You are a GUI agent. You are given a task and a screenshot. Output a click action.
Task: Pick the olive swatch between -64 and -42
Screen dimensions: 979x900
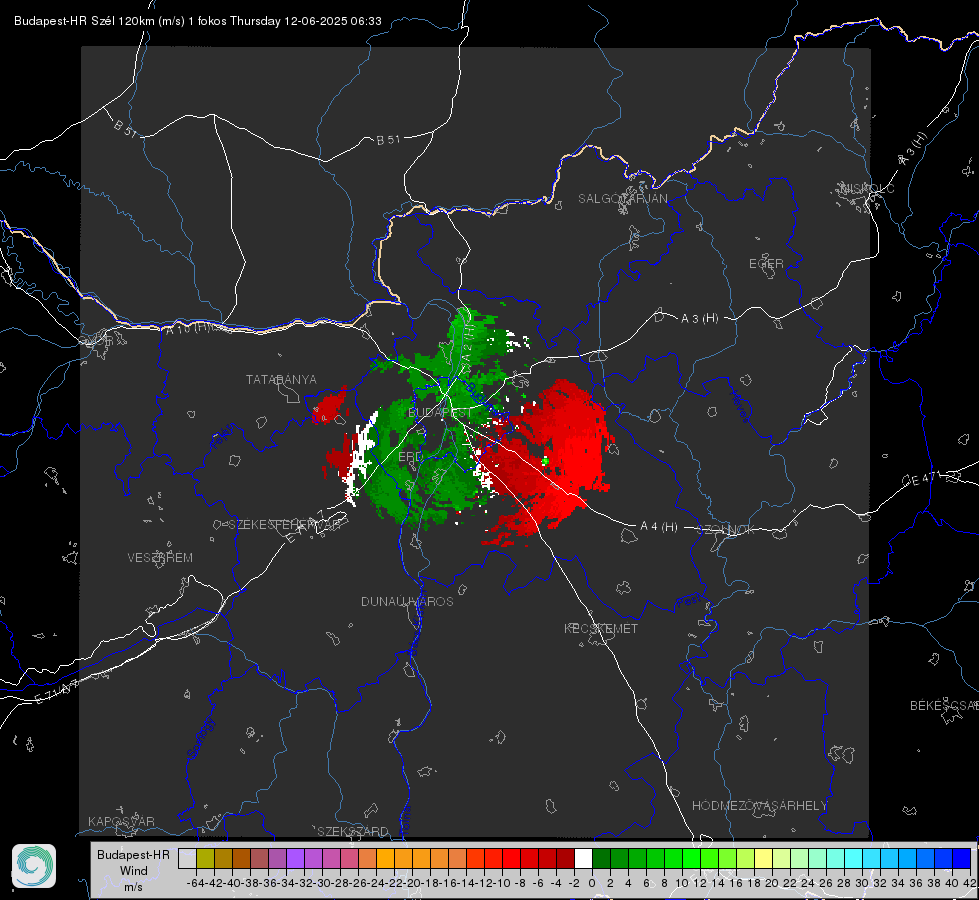(x=205, y=858)
